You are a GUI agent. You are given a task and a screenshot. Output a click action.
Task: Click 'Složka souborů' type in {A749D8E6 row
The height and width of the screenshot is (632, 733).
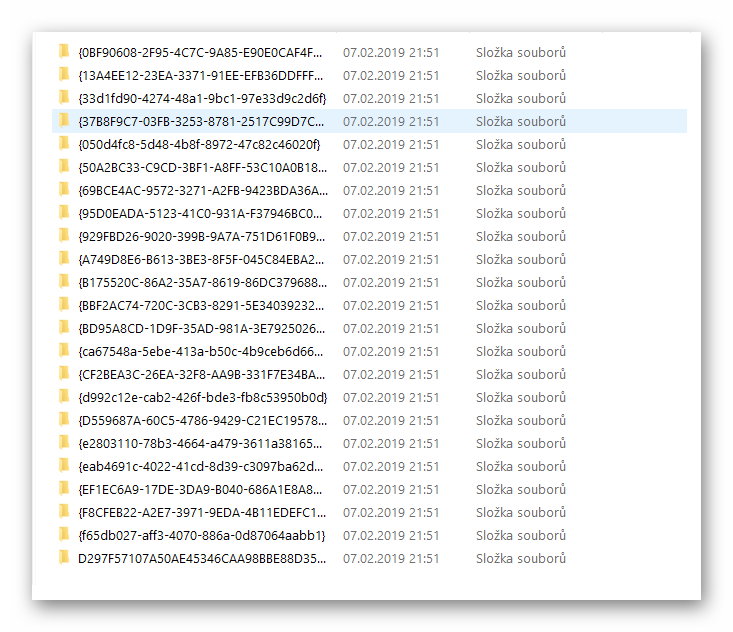coord(521,259)
